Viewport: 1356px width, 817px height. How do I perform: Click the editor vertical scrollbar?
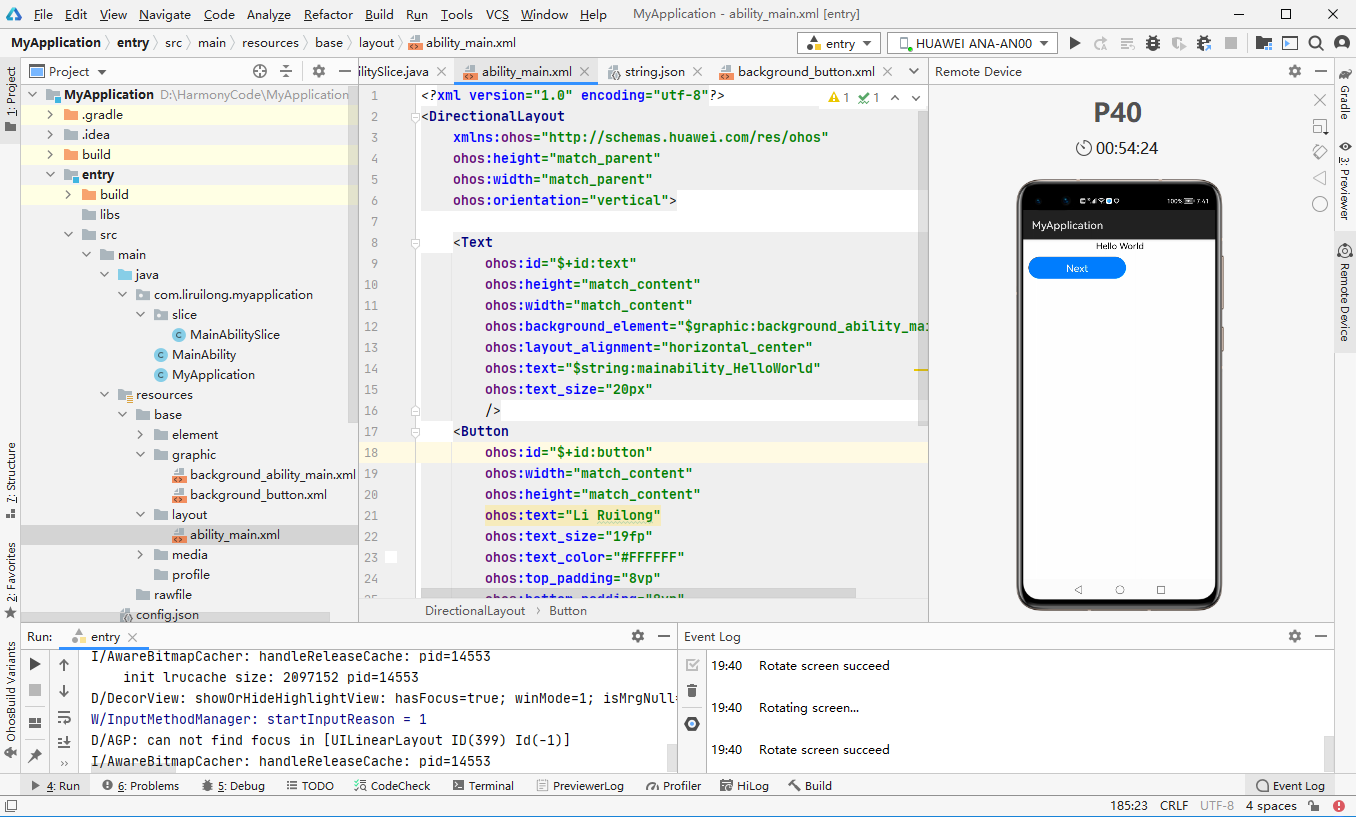(922, 268)
